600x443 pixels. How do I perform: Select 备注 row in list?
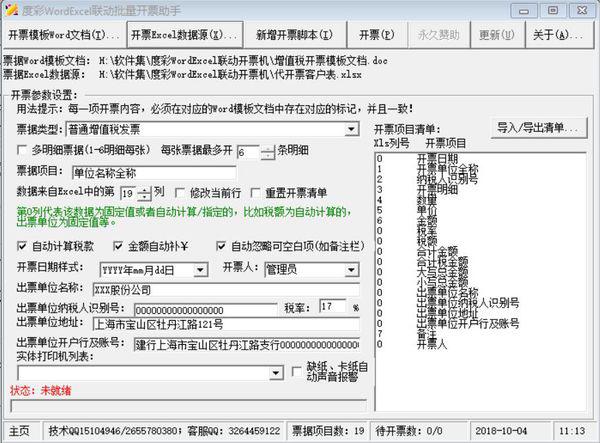(480, 334)
